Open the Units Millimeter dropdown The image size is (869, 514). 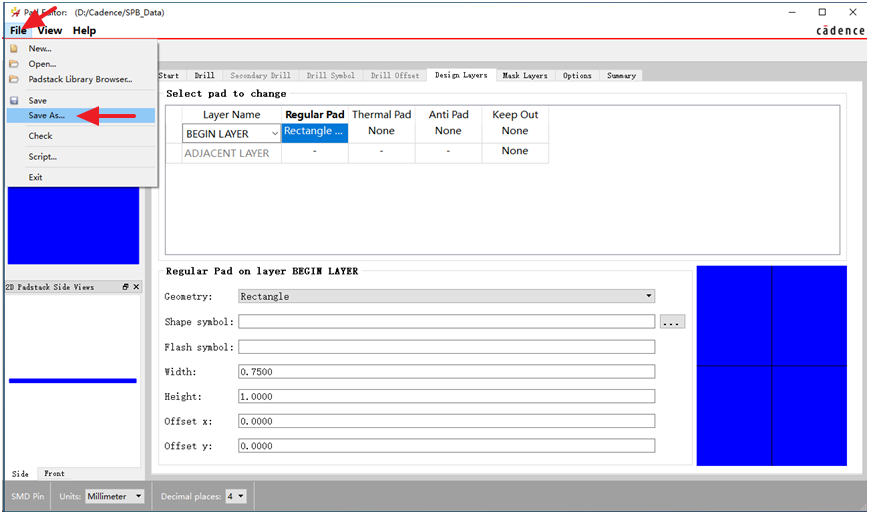(115, 496)
